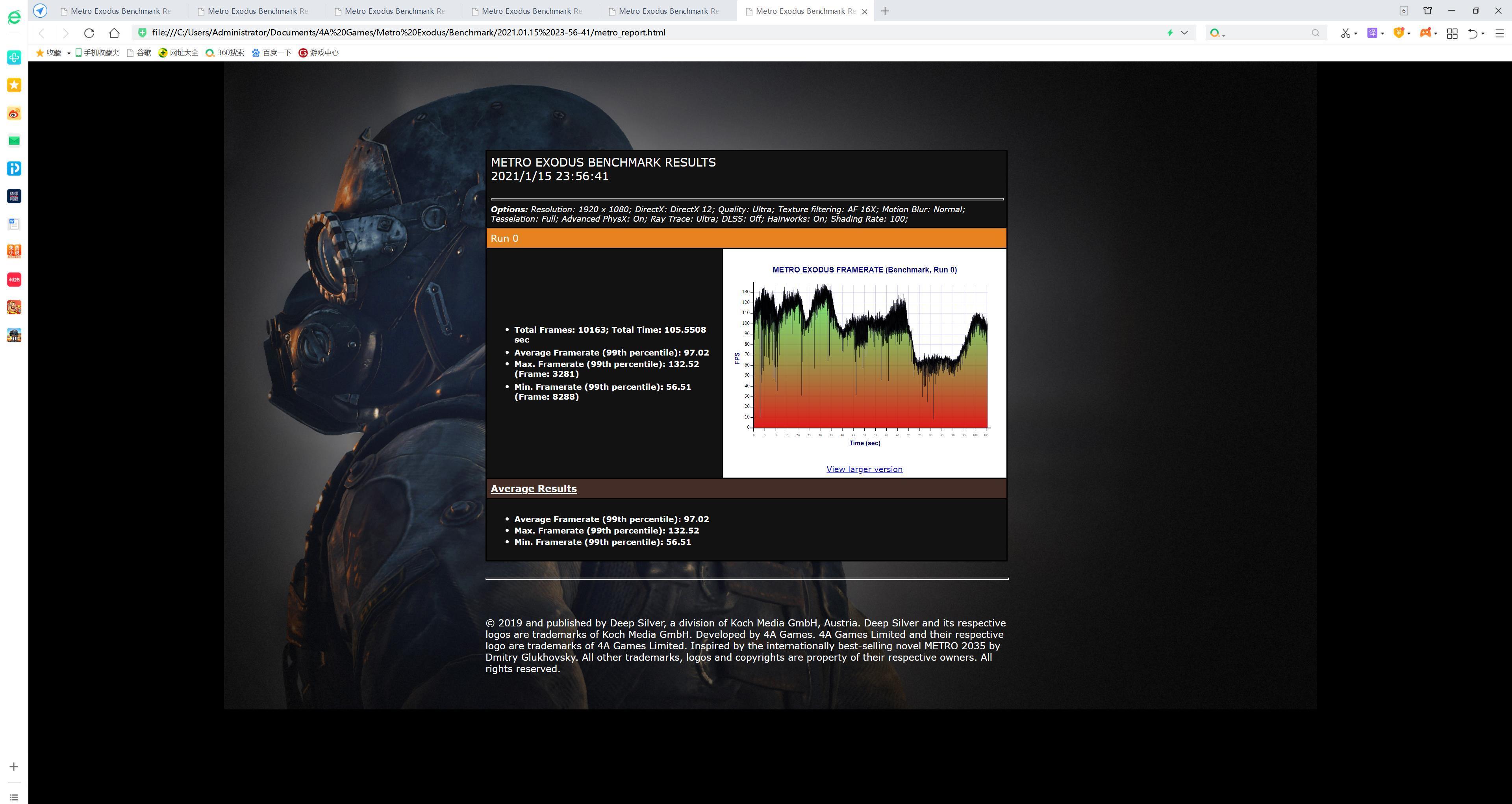Expand the game controller dropdown arrow
Image resolution: width=1512 pixels, height=804 pixels.
(x=1436, y=33)
